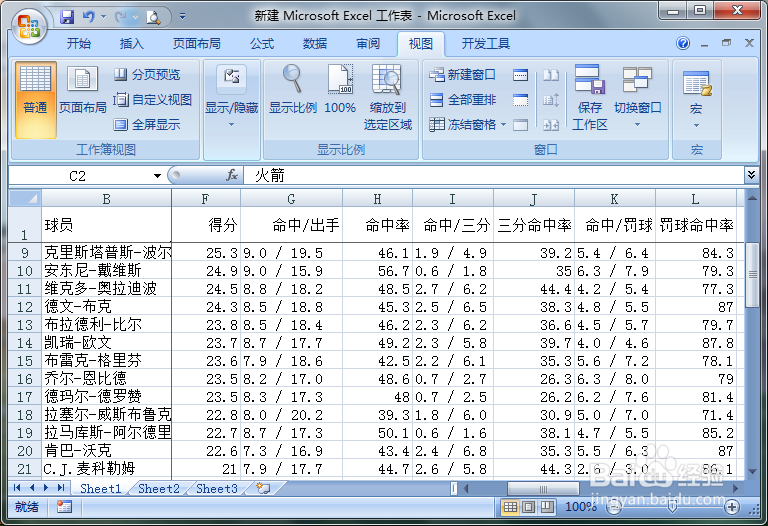Screen dimensions: 768x526
Task: Click the Split window icon
Action: 520,74
